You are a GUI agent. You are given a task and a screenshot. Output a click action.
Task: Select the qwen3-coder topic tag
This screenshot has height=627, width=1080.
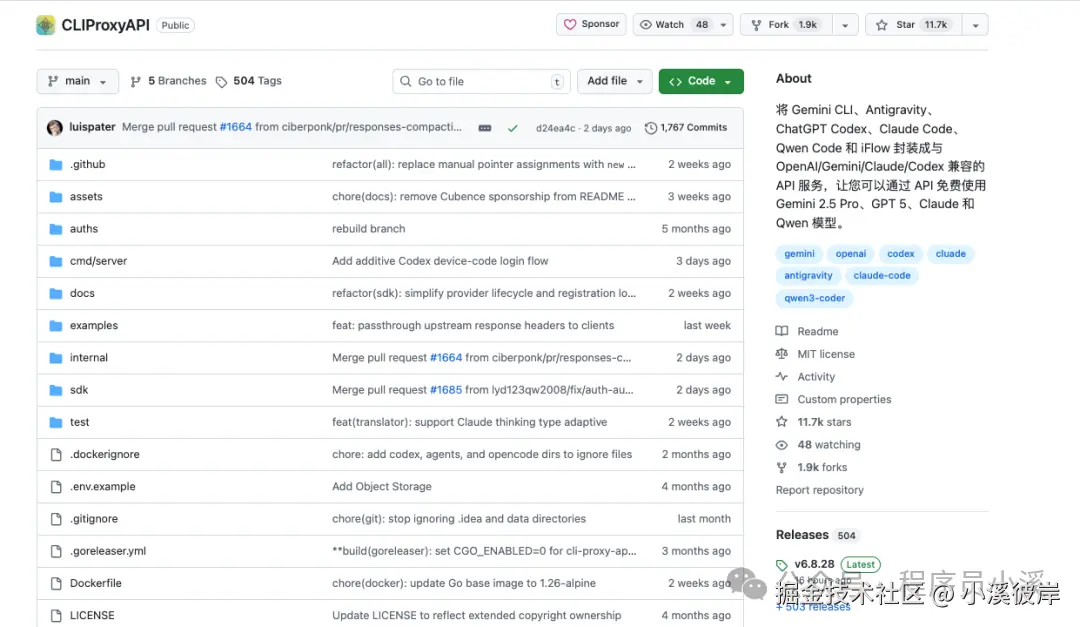coord(814,298)
